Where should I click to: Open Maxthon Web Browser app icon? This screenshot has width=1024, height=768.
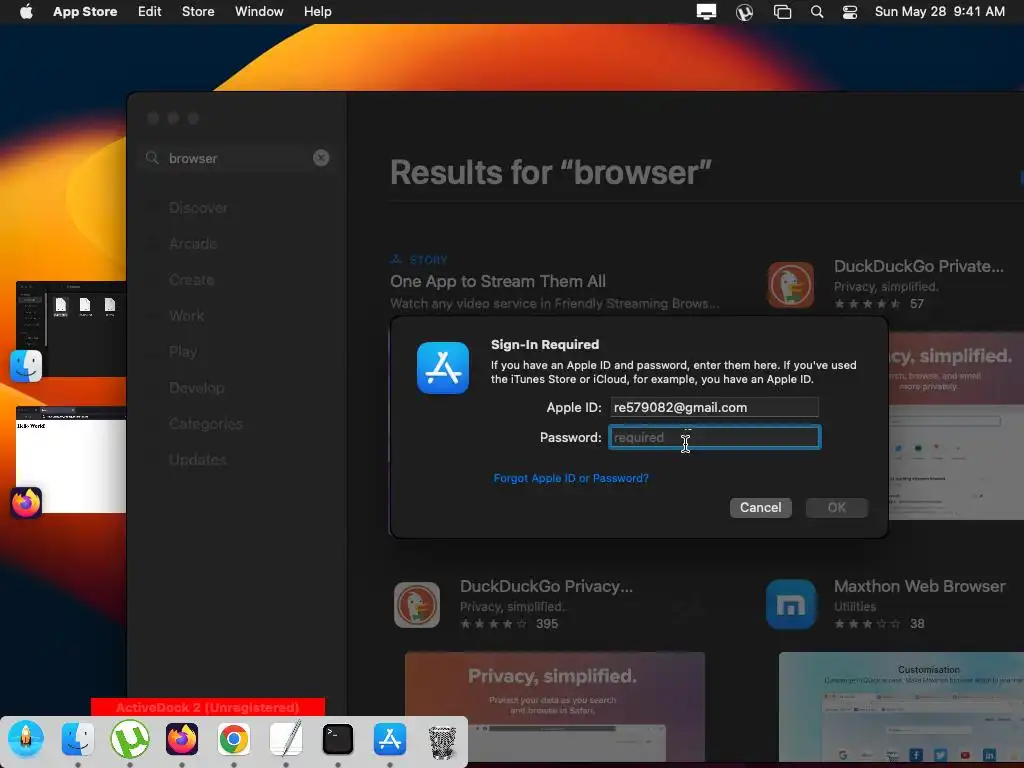tap(790, 605)
